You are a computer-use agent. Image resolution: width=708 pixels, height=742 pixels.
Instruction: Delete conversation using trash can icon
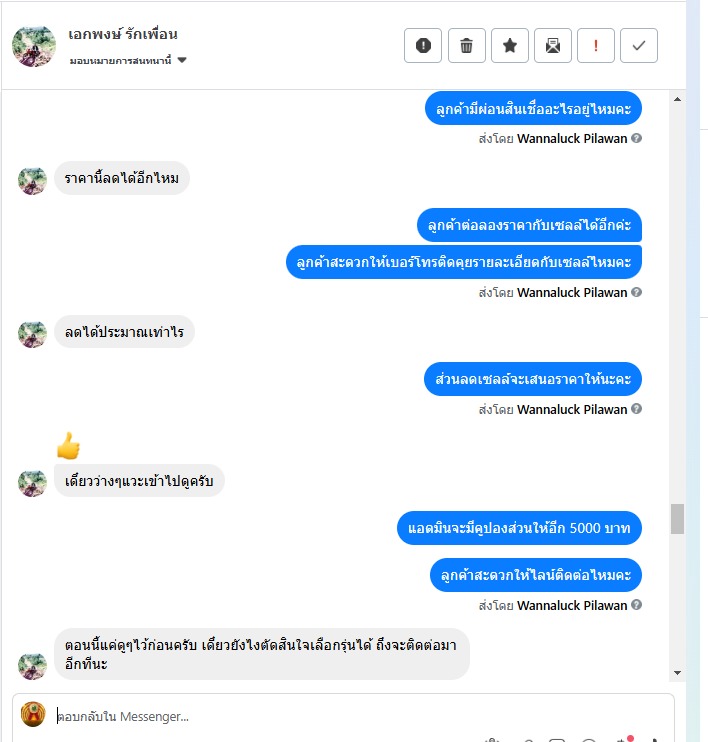(x=466, y=45)
